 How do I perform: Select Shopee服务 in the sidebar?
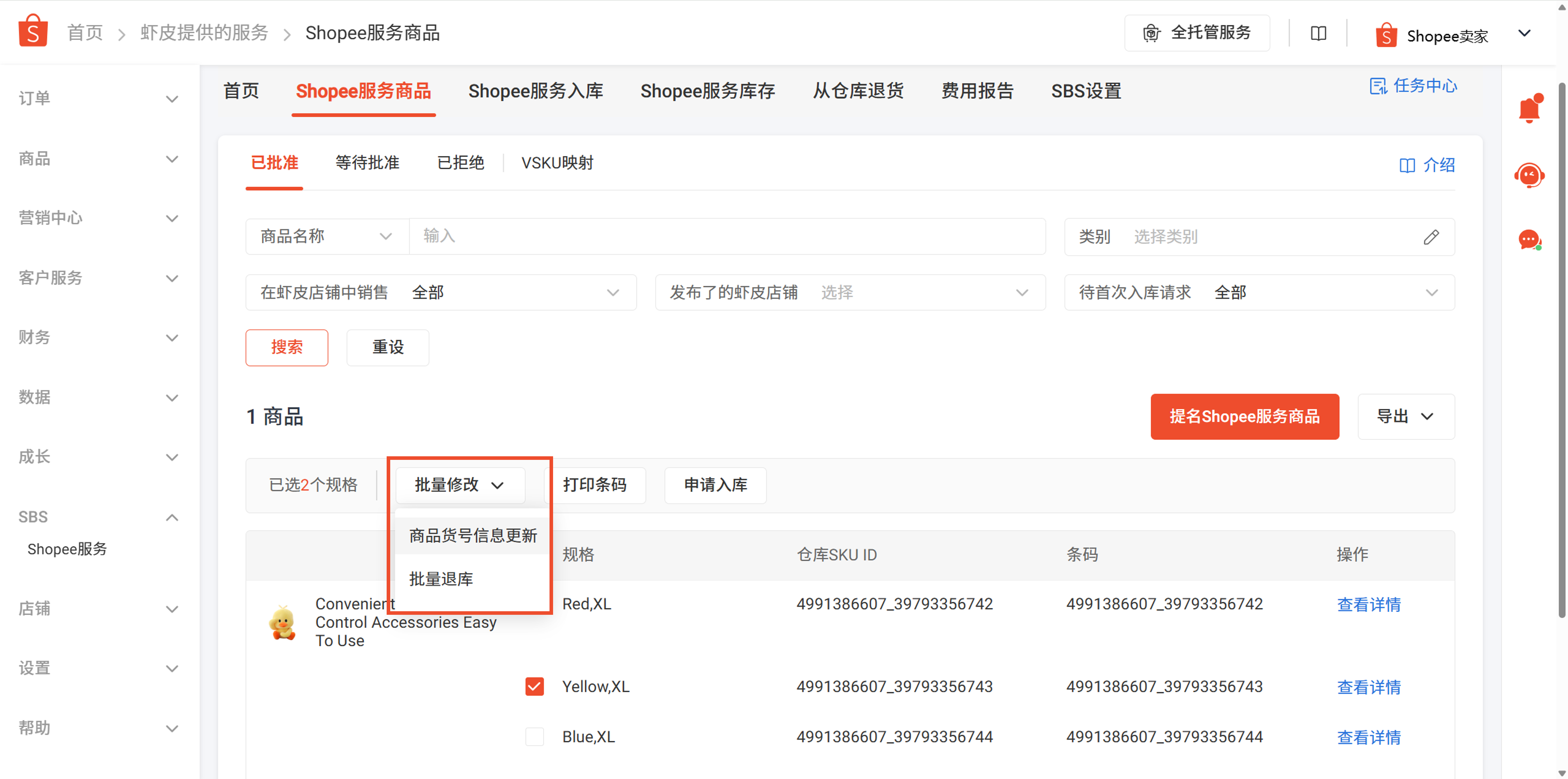[x=68, y=549]
